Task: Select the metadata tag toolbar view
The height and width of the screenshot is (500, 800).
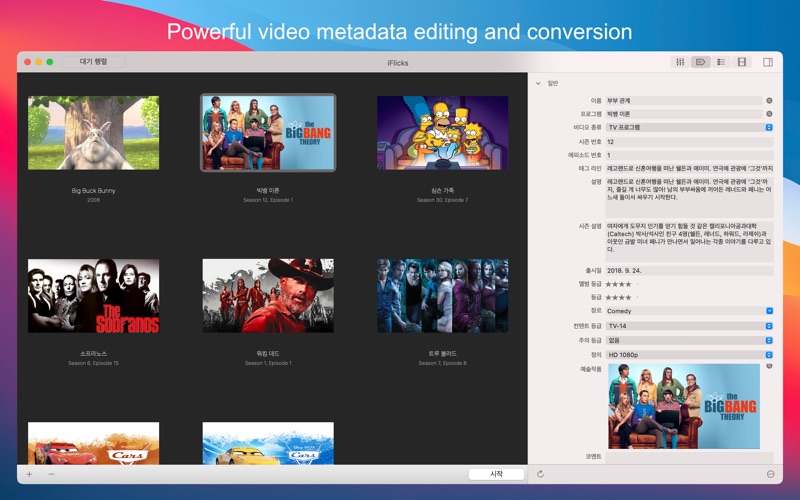Action: [x=701, y=62]
